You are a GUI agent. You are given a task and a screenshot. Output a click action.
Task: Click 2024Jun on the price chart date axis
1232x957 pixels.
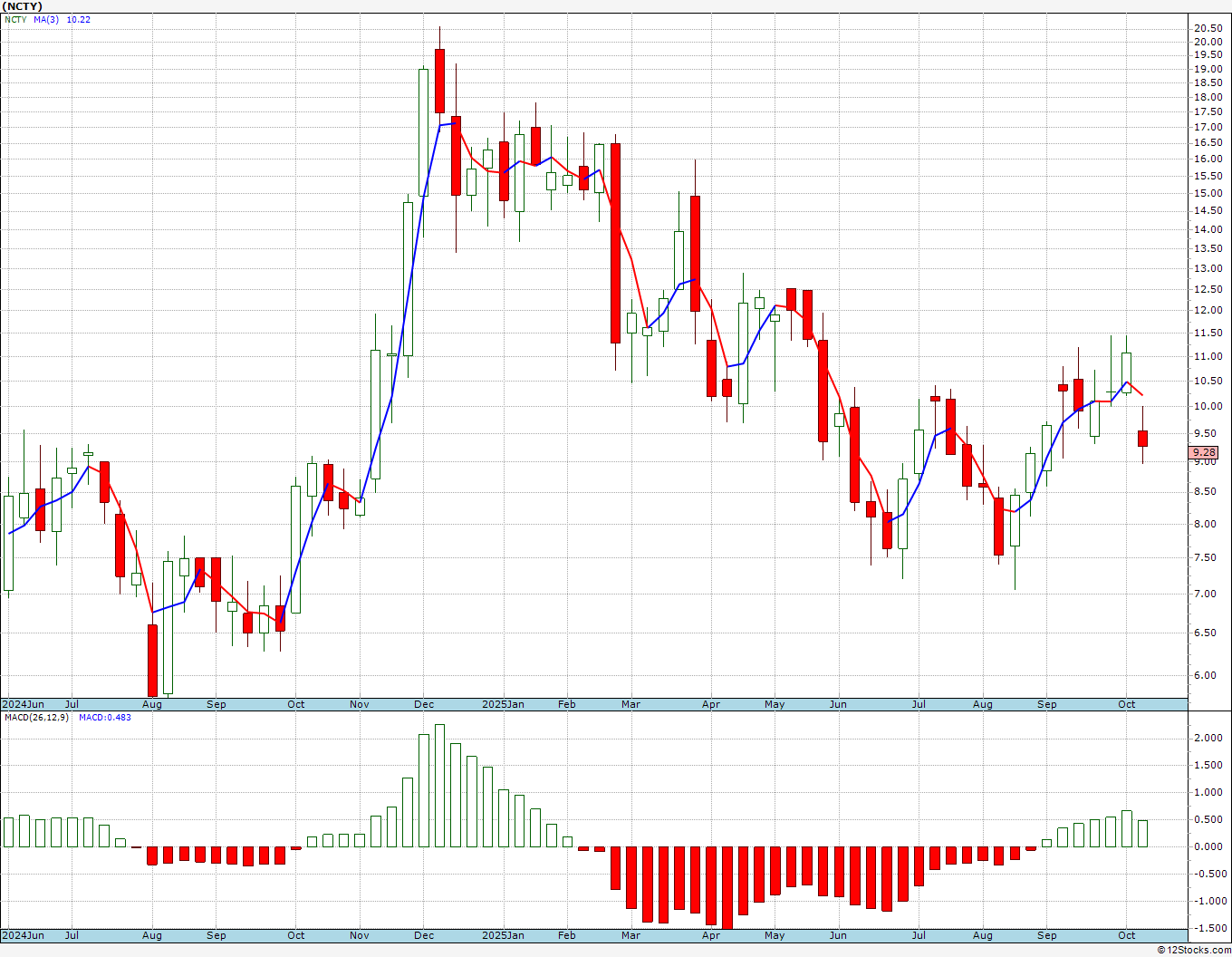(23, 704)
